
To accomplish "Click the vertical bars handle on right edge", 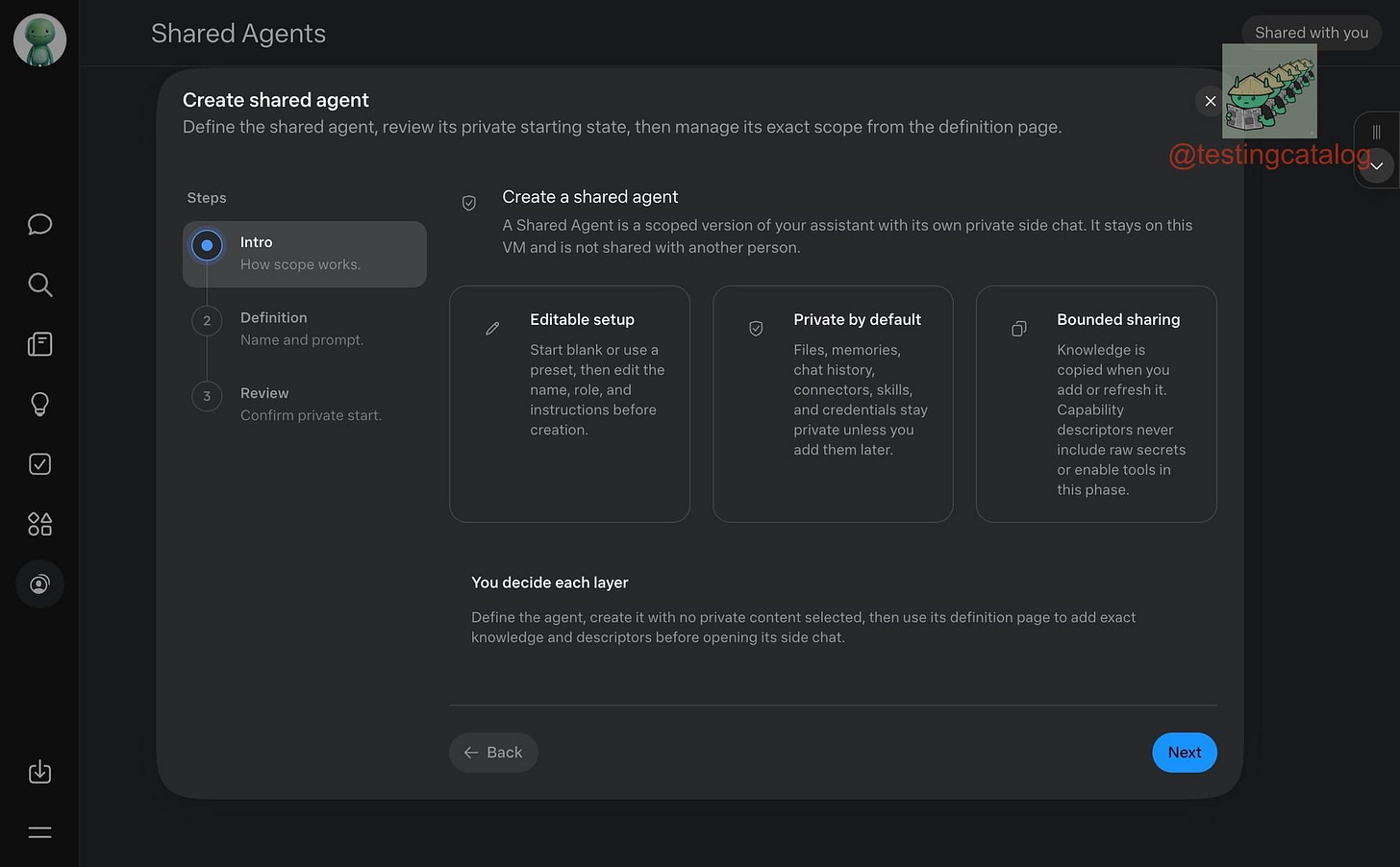I will [x=1376, y=133].
